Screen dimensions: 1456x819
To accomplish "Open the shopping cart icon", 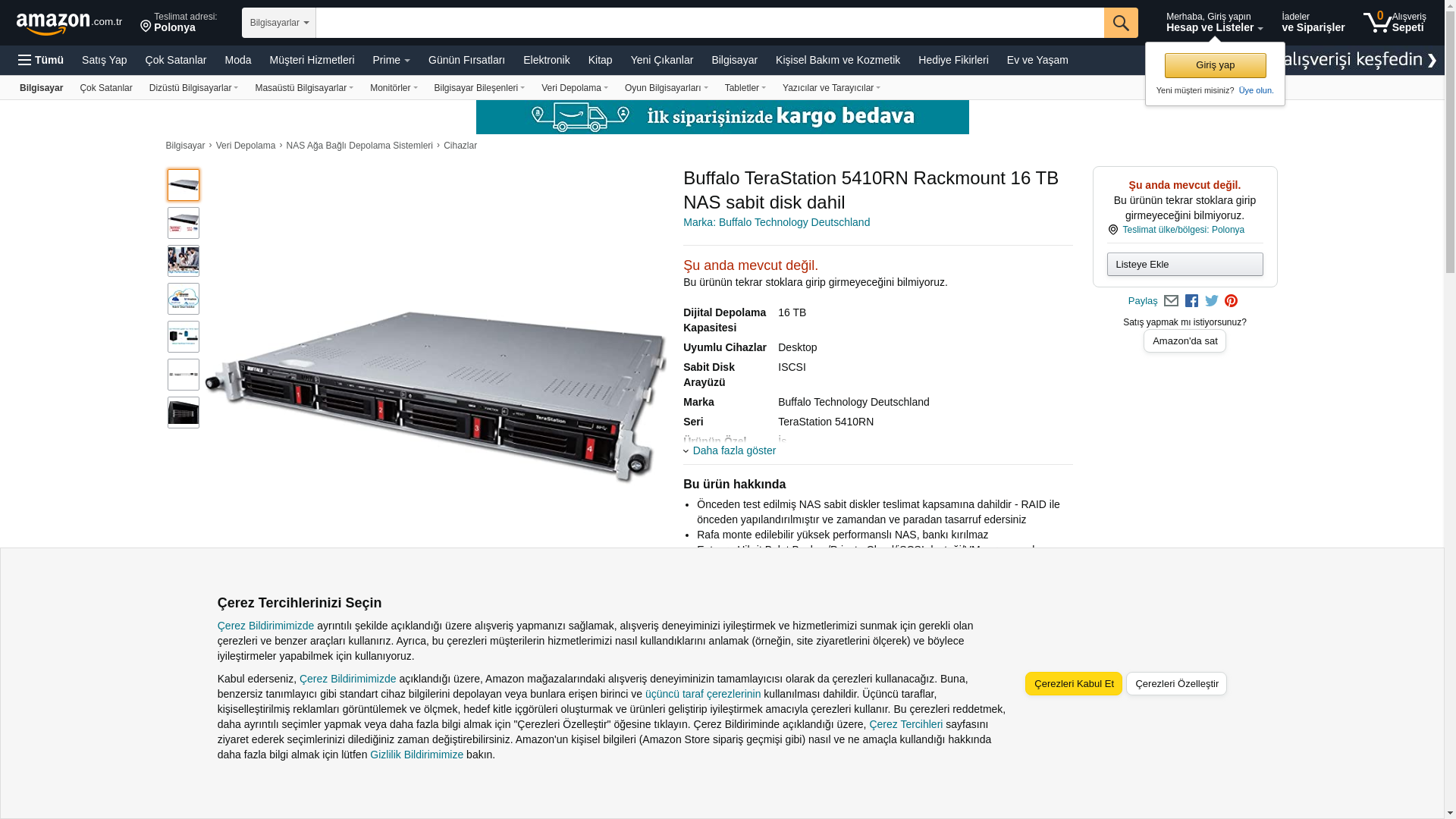I will tap(1377, 23).
